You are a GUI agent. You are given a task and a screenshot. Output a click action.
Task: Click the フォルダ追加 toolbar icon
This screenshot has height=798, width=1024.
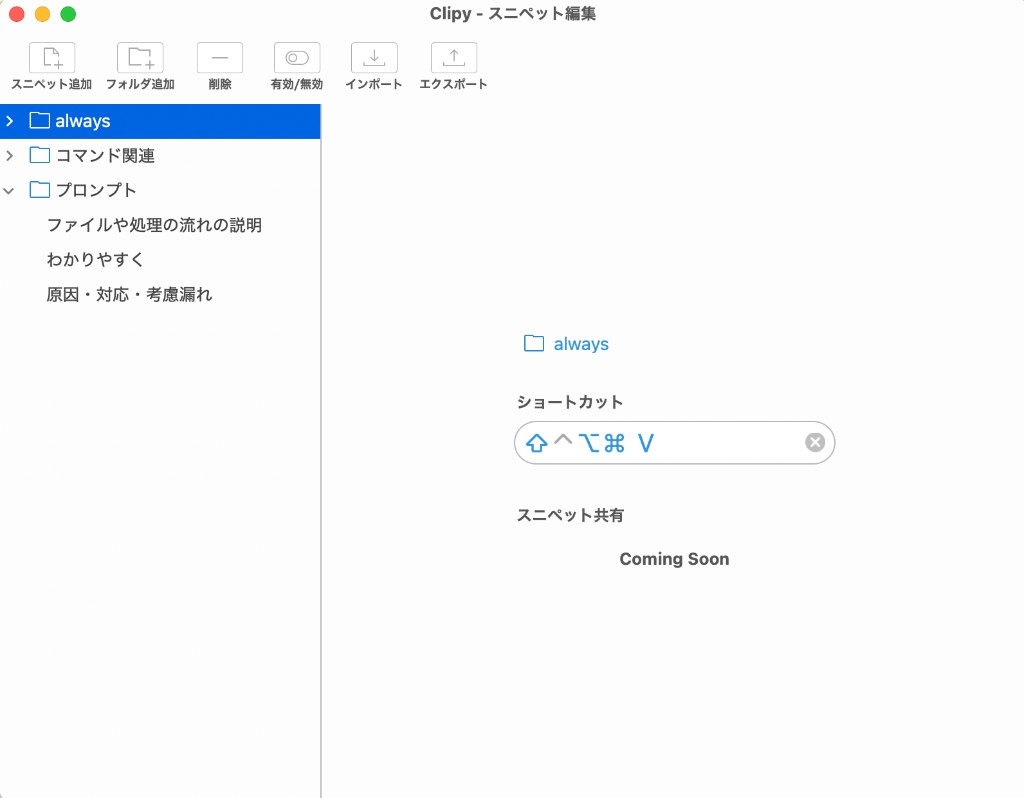[x=138, y=57]
